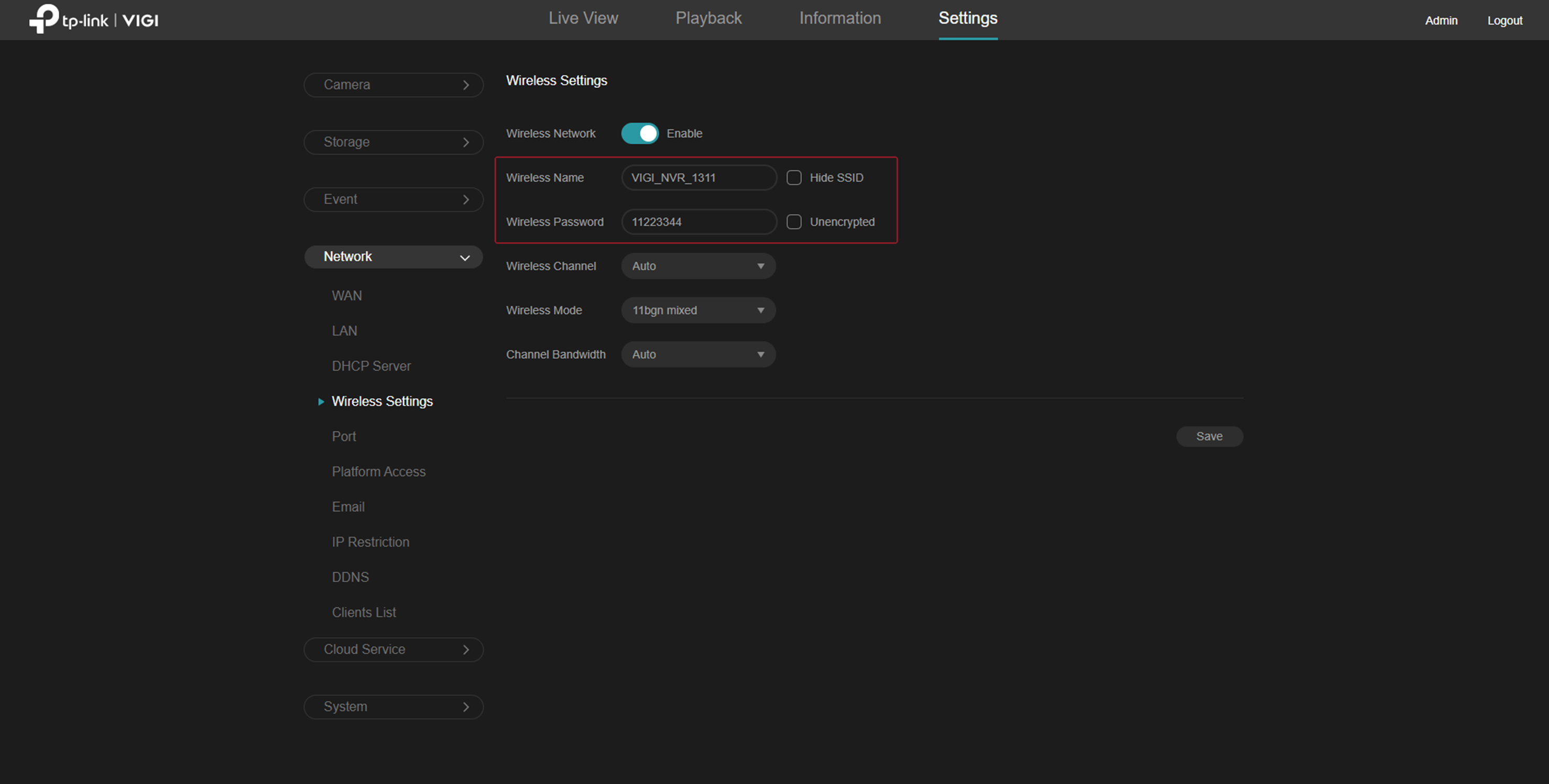Expand the Event settings section
Viewport: 1549px width, 784px height.
pyautogui.click(x=393, y=199)
